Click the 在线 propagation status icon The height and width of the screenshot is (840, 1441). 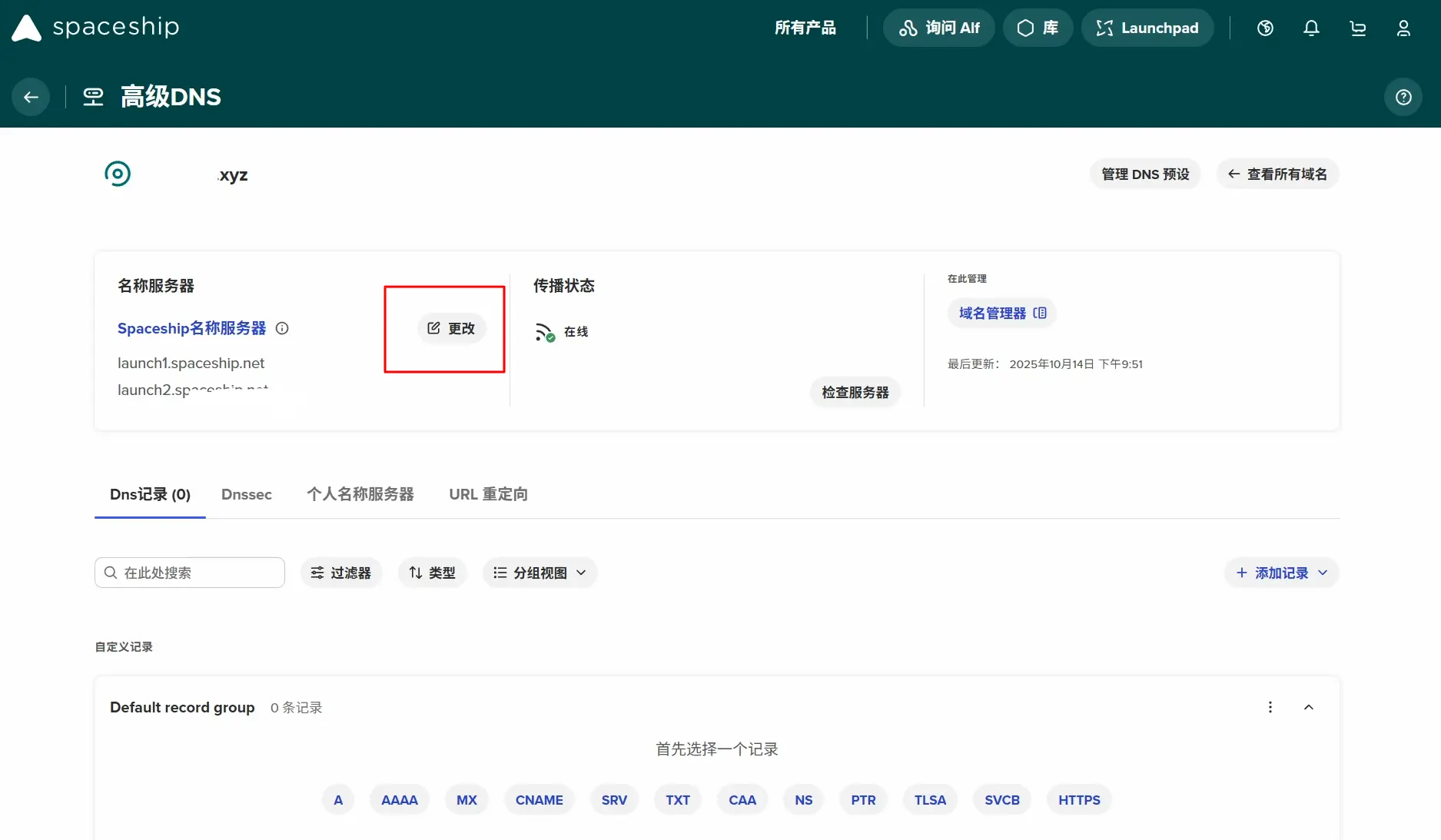pos(545,332)
